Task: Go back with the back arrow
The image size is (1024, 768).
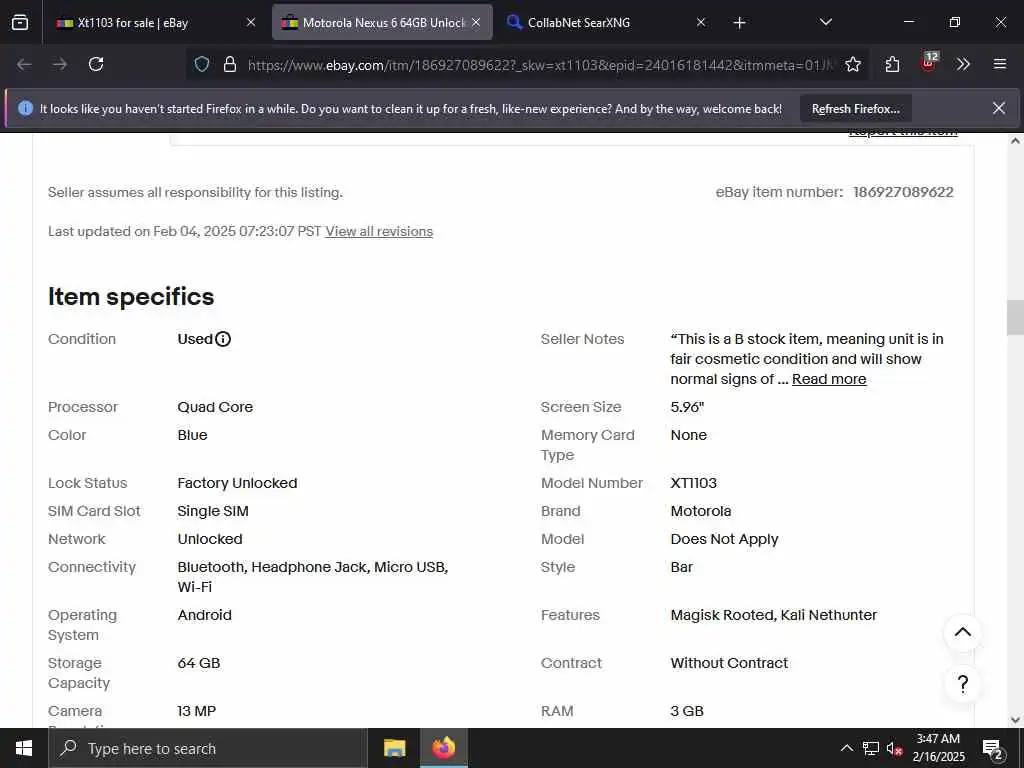Action: tap(24, 64)
